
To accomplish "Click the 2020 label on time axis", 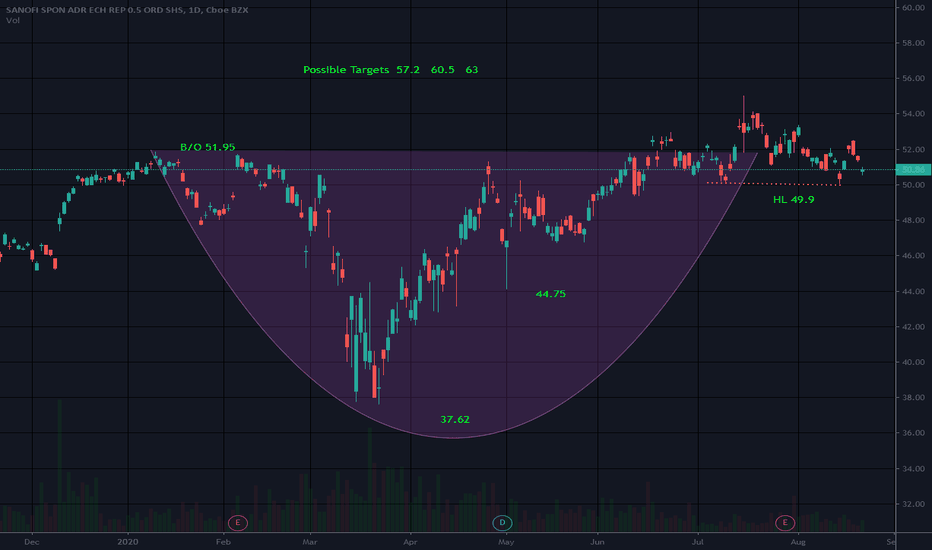I will 128,542.
